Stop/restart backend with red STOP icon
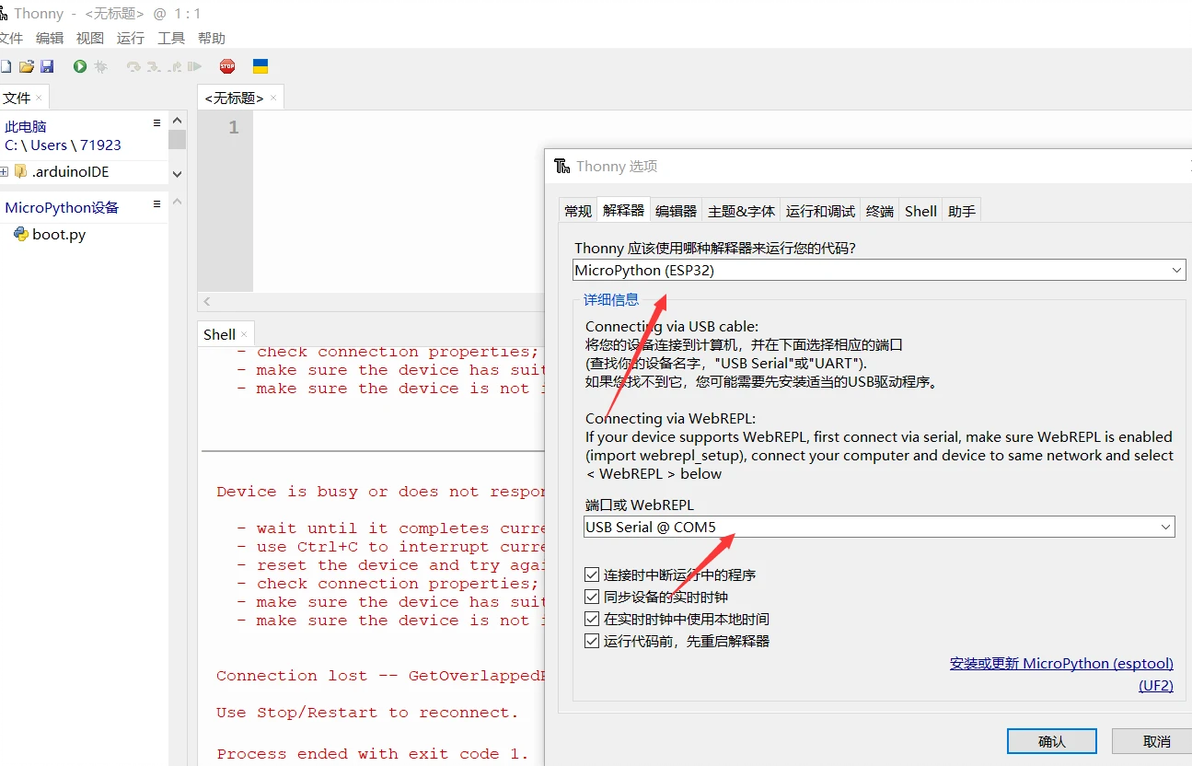Screen dimensions: 1192x766 tap(227, 67)
